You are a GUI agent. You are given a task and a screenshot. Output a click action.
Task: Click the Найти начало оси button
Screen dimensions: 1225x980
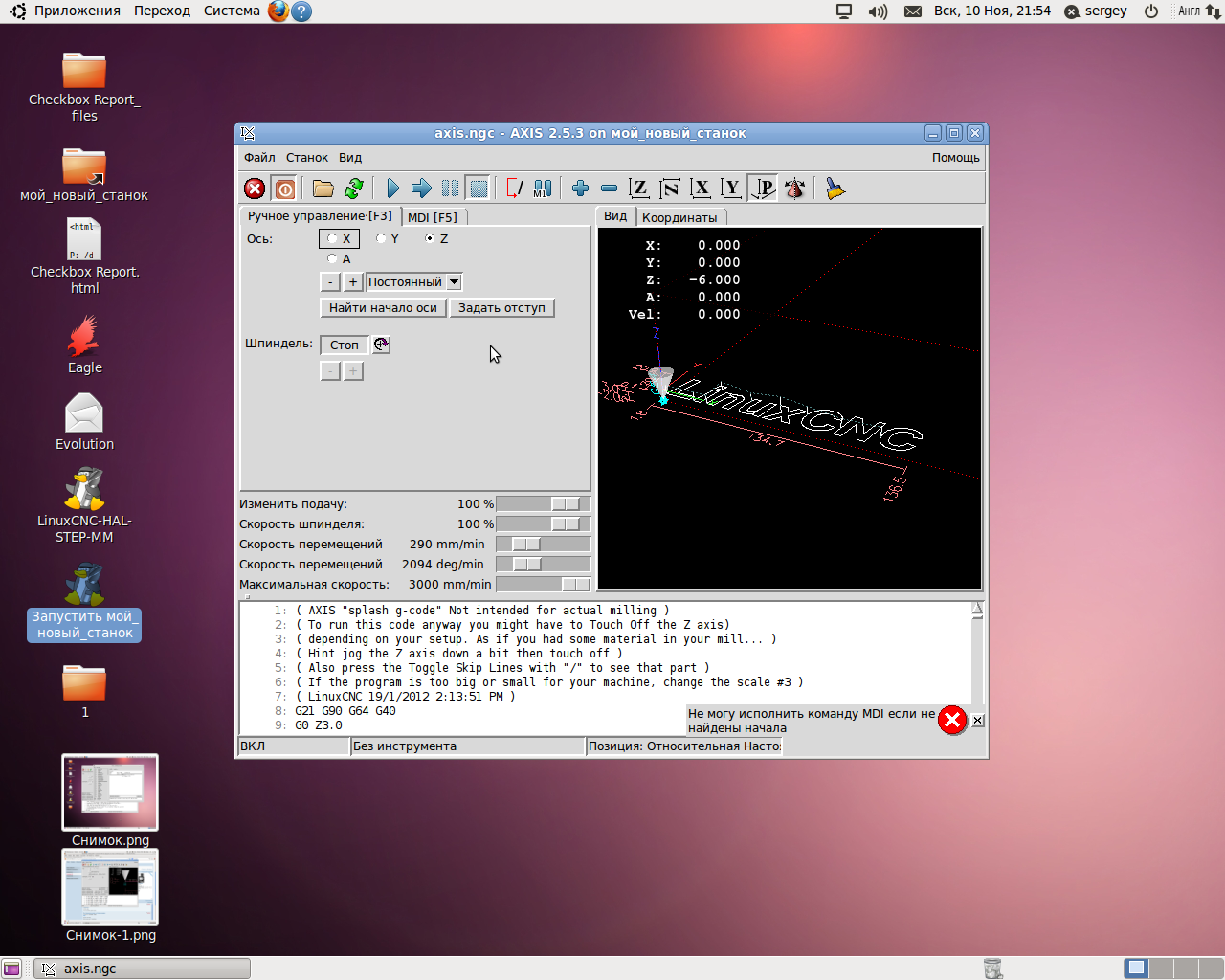[x=383, y=308]
